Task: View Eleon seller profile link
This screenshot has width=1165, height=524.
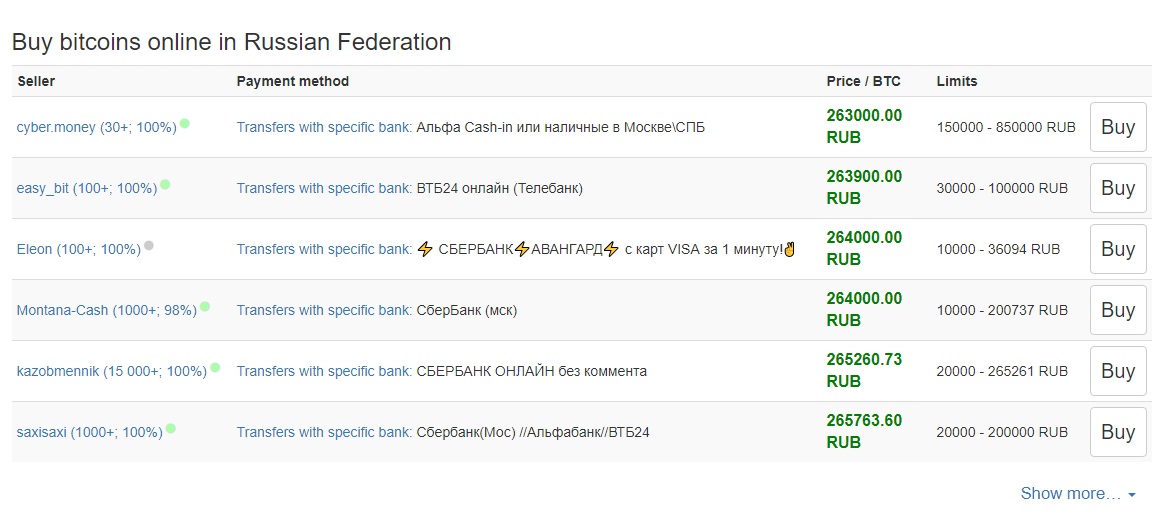Action: (x=78, y=249)
